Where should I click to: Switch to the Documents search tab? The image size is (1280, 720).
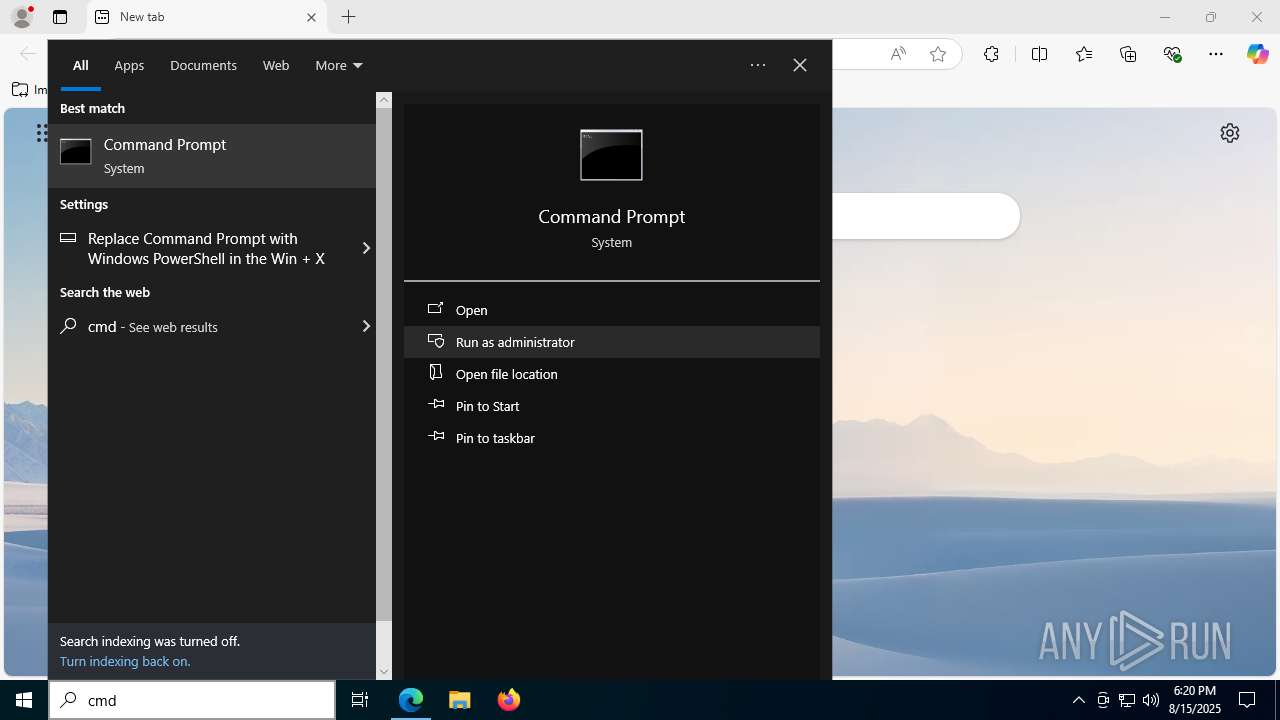pos(203,65)
